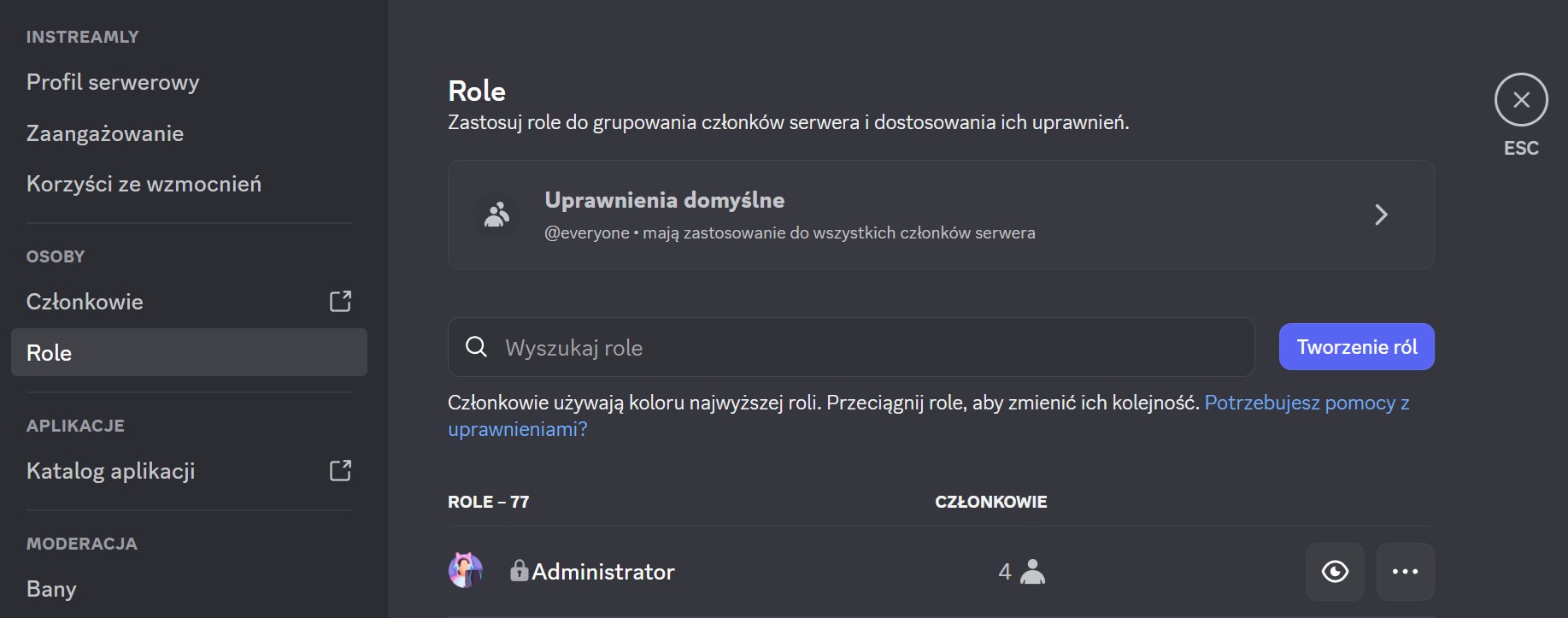Open Profil serwerowy settings
Image resolution: width=1568 pixels, height=618 pixels.
tap(113, 81)
